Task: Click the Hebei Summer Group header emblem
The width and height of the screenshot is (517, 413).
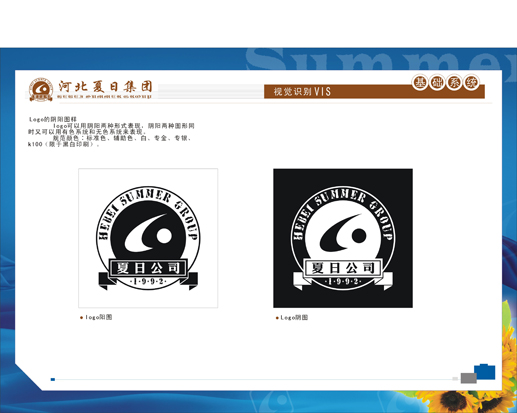Action: 41,90
